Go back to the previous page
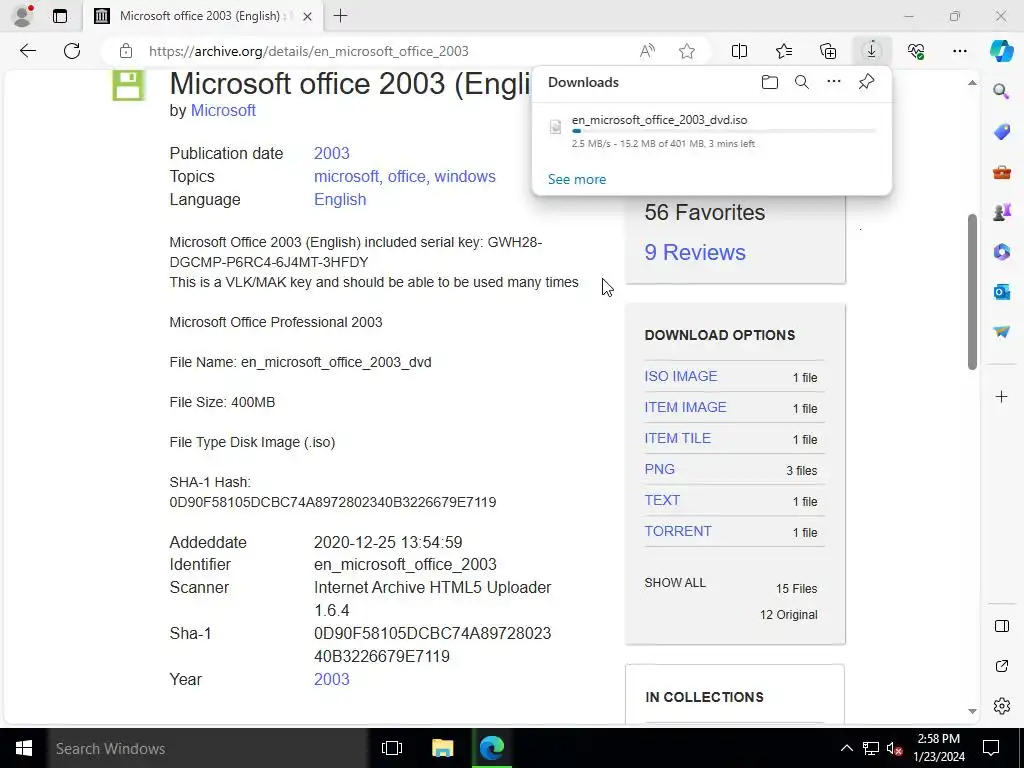 (x=27, y=51)
